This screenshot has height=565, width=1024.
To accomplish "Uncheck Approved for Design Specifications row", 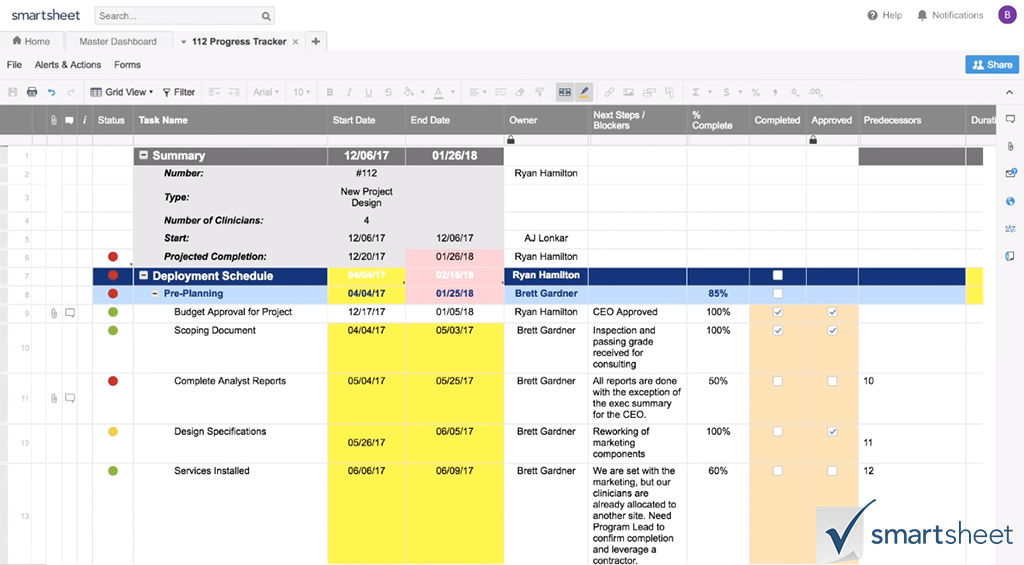I will tap(832, 432).
